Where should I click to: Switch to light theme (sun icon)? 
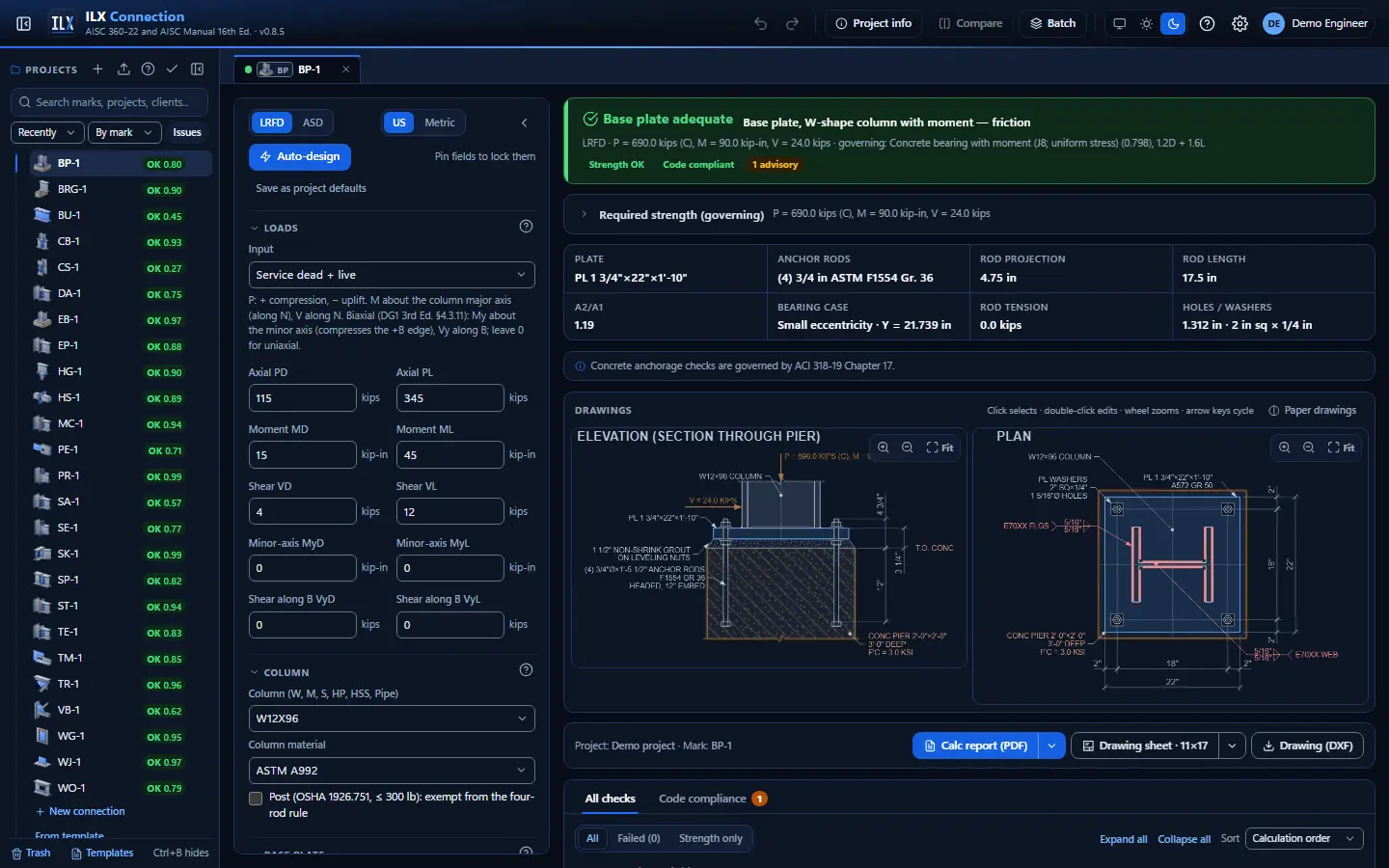1146,23
